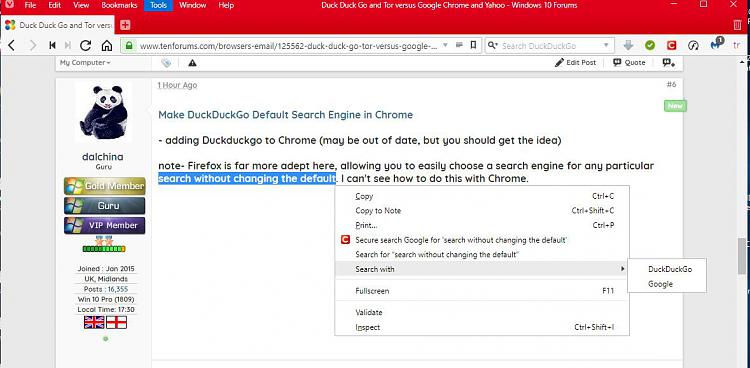Toggle reader view icon in address bar

[459, 45]
